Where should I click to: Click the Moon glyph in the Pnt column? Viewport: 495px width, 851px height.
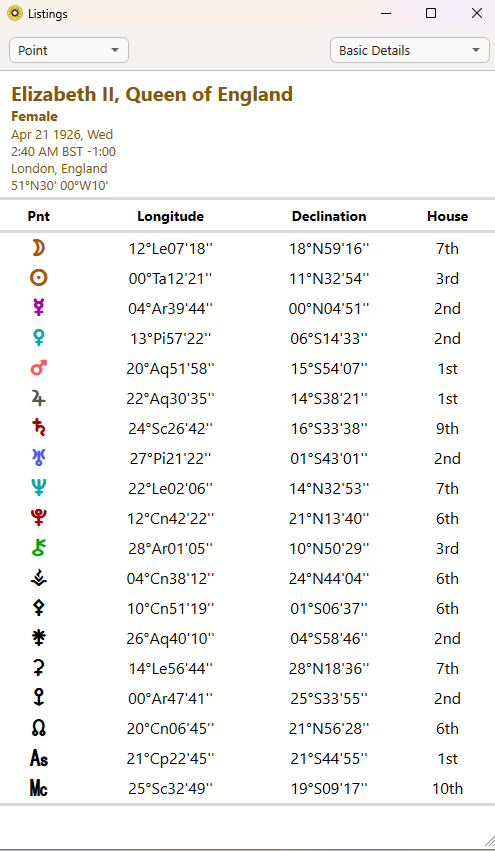[x=38, y=249]
